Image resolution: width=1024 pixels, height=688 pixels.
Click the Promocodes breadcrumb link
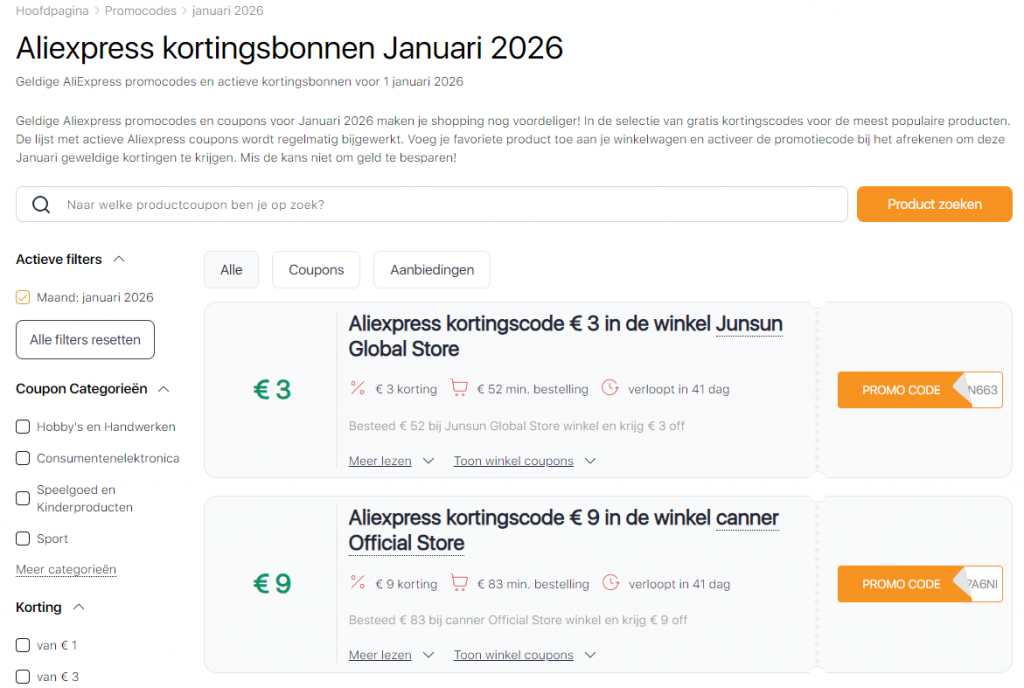(141, 10)
